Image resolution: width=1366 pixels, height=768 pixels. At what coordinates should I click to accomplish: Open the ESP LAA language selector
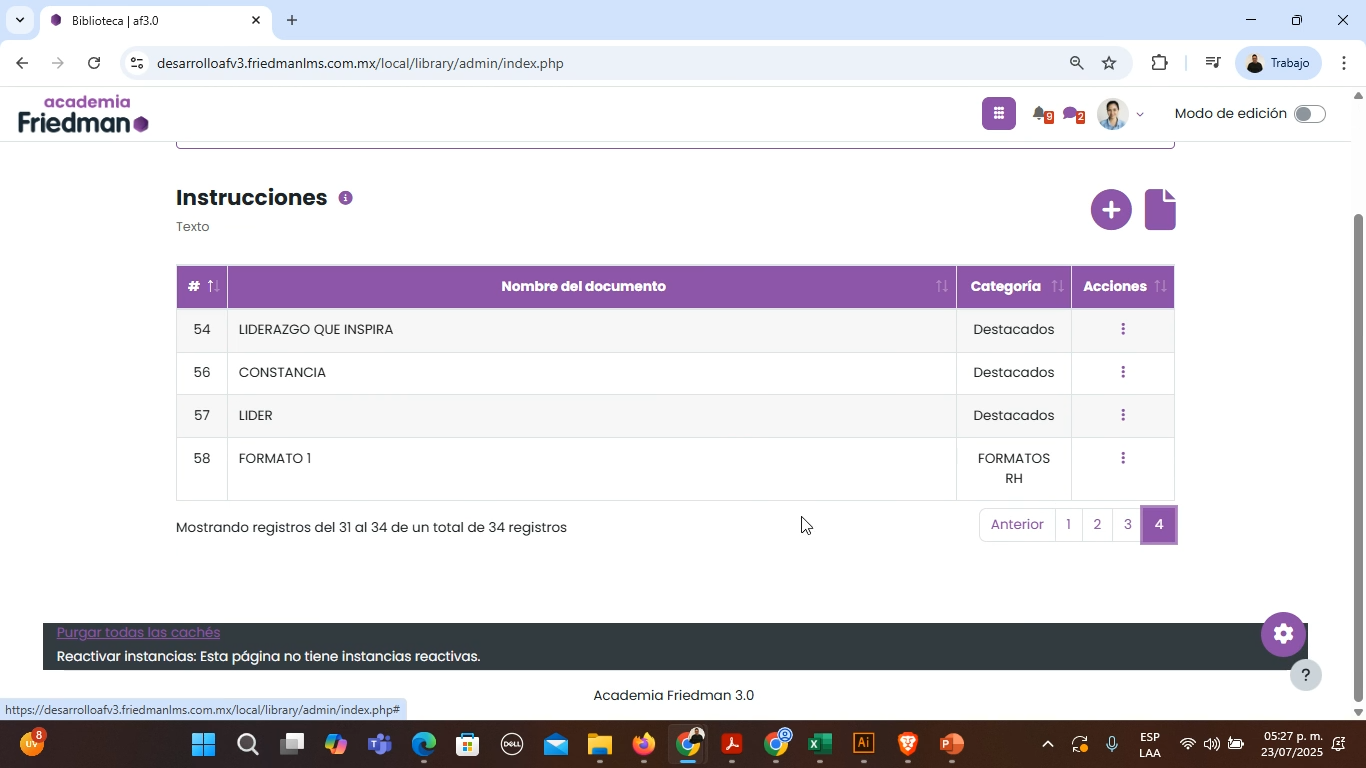pos(1149,745)
